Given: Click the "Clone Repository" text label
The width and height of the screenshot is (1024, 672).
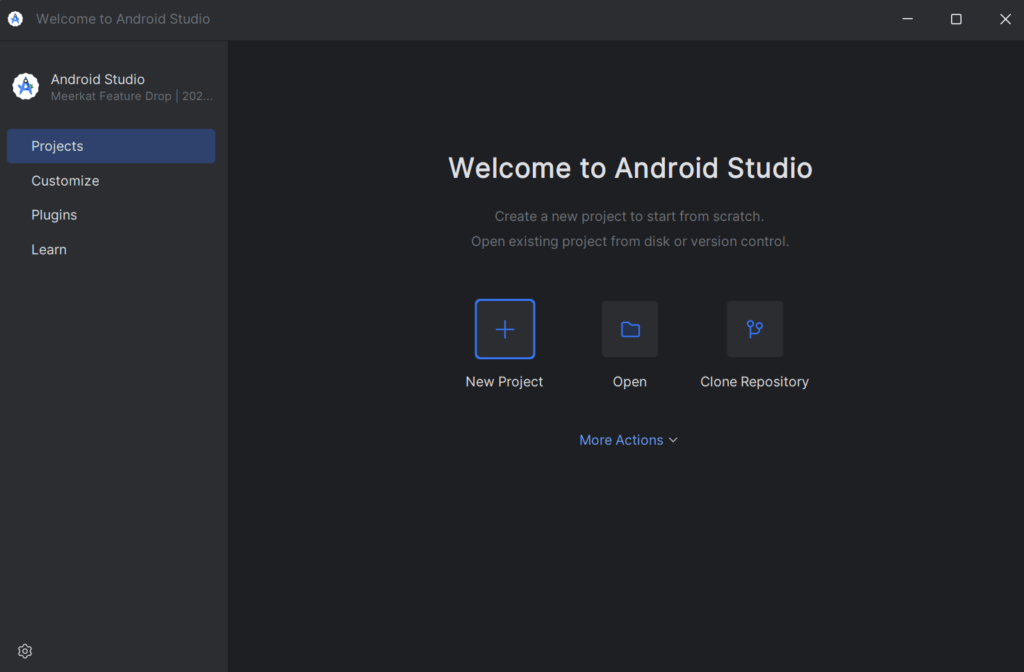Looking at the screenshot, I should point(754,382).
